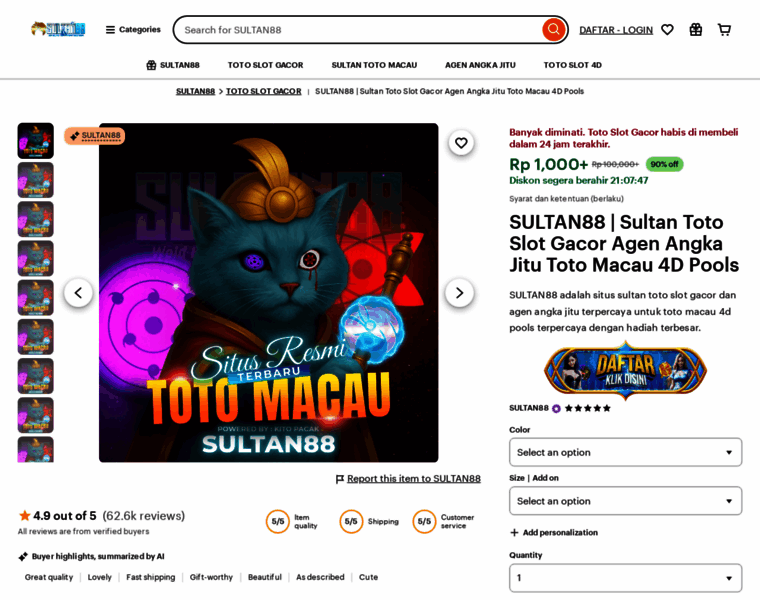Viewport: 760px width, 600px height.
Task: Click the orange search magnifier button
Action: [x=554, y=30]
